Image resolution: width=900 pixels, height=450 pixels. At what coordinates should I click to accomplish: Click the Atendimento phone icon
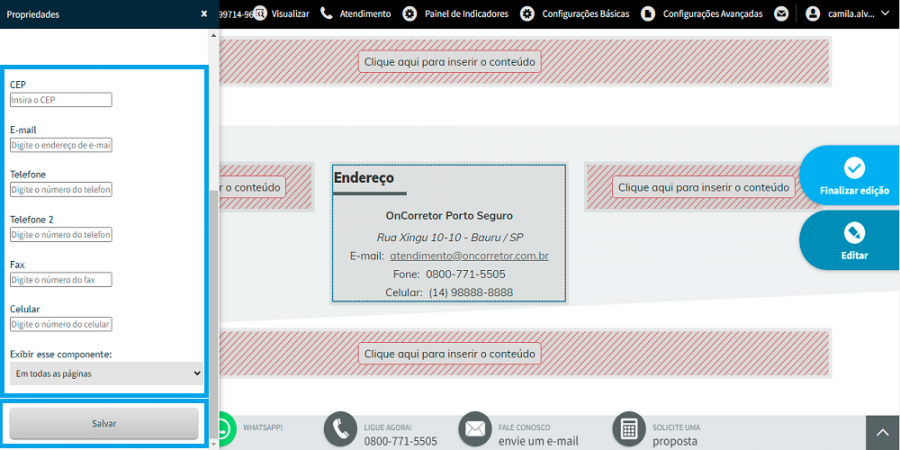pos(327,14)
